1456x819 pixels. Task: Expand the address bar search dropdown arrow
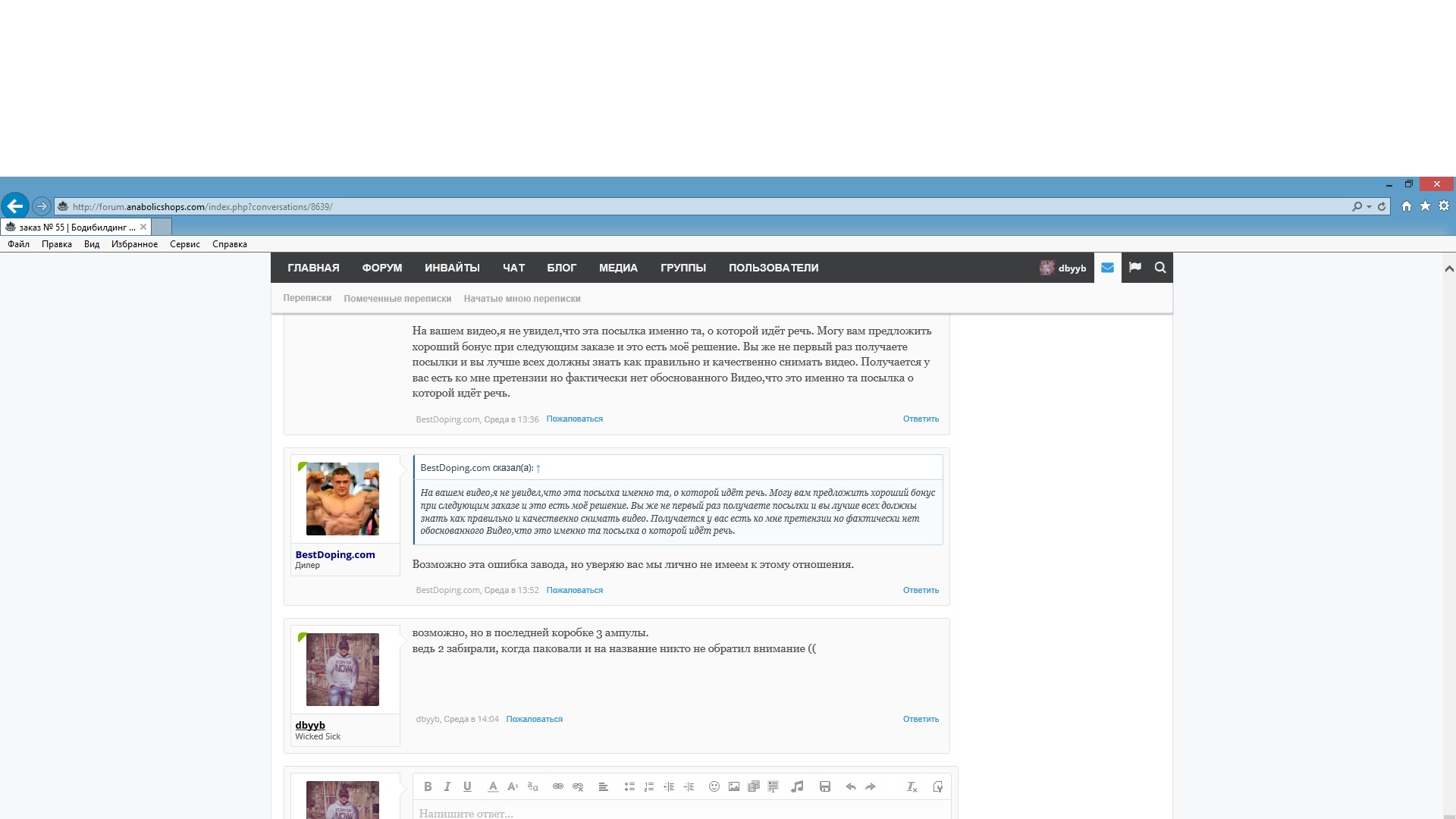pyautogui.click(x=1369, y=206)
